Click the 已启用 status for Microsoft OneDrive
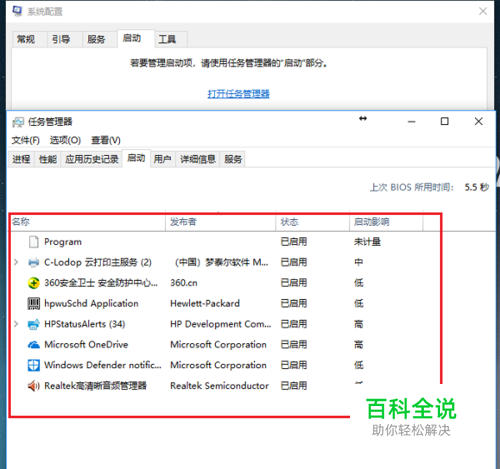This screenshot has height=469, width=500. pyautogui.click(x=294, y=345)
